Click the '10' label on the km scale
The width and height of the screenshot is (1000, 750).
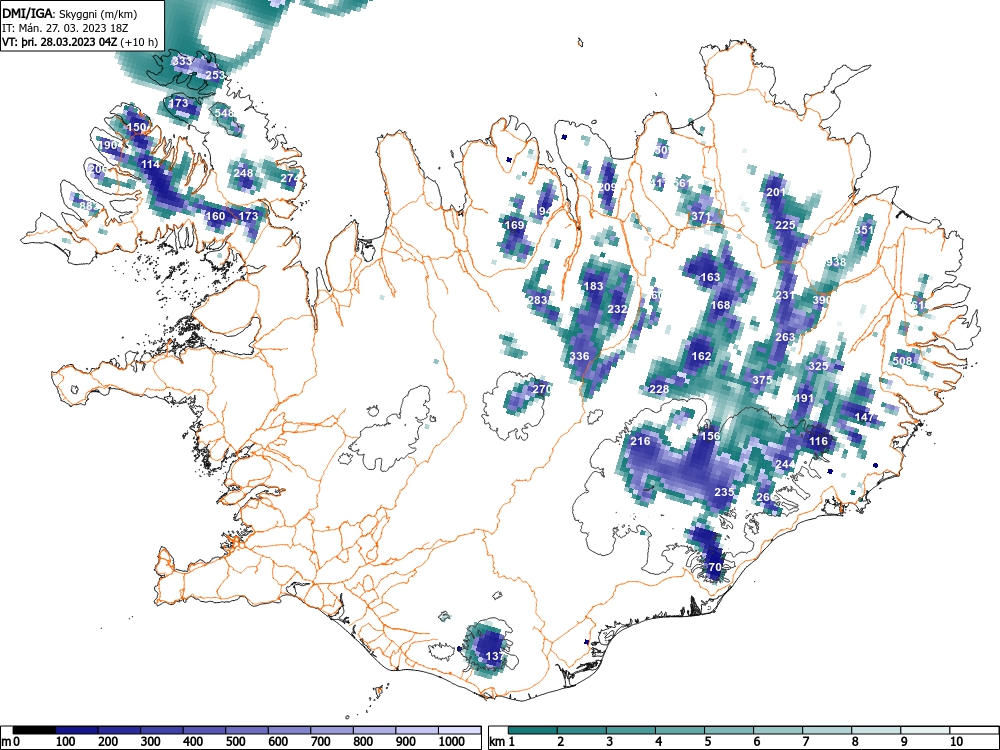click(x=955, y=742)
